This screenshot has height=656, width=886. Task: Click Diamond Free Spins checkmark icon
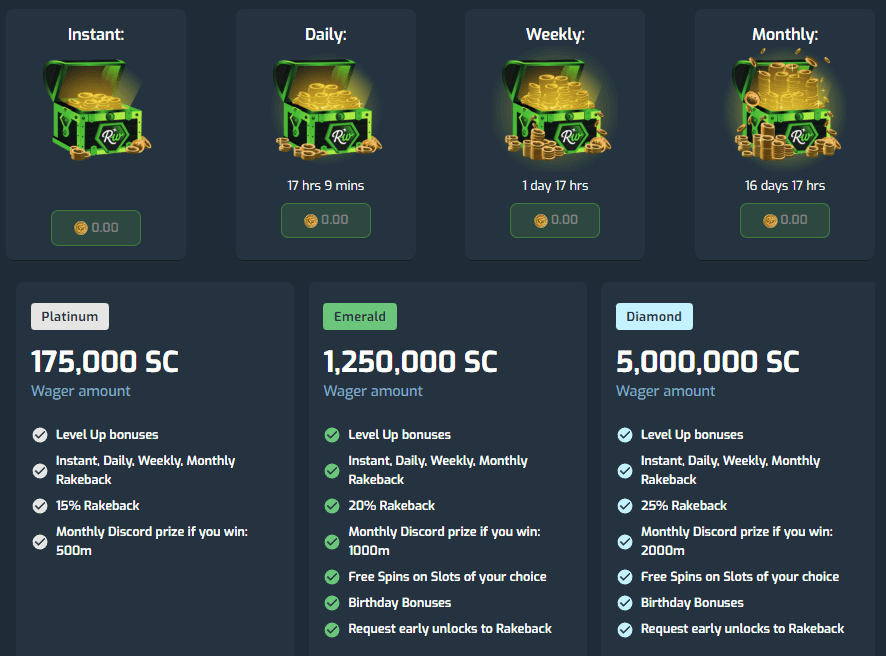click(625, 577)
